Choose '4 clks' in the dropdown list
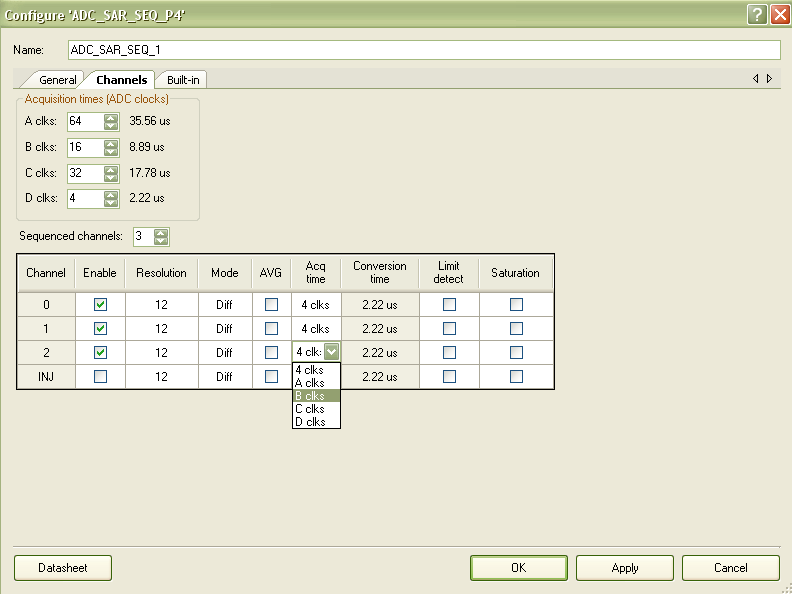Screen dimensions: 792x594 tap(316, 370)
